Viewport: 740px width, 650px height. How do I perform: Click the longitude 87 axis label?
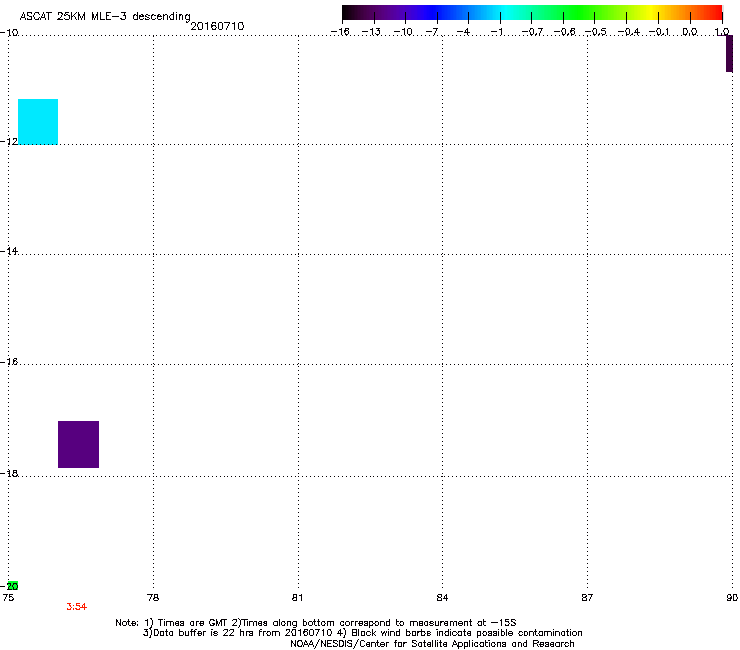tap(587, 598)
